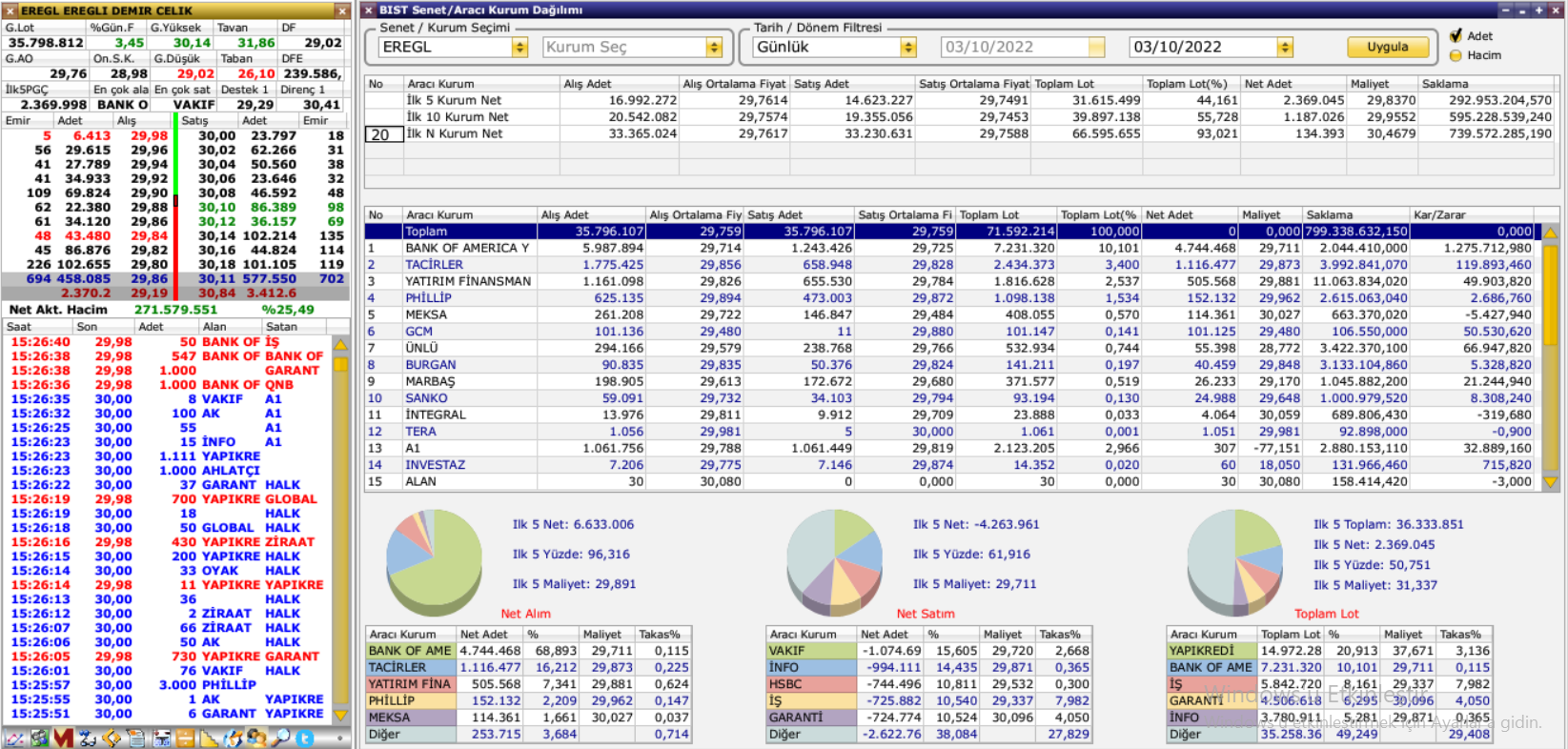Image resolution: width=1568 pixels, height=749 pixels.
Task: Select the Adet radio option
Action: pos(1456,36)
